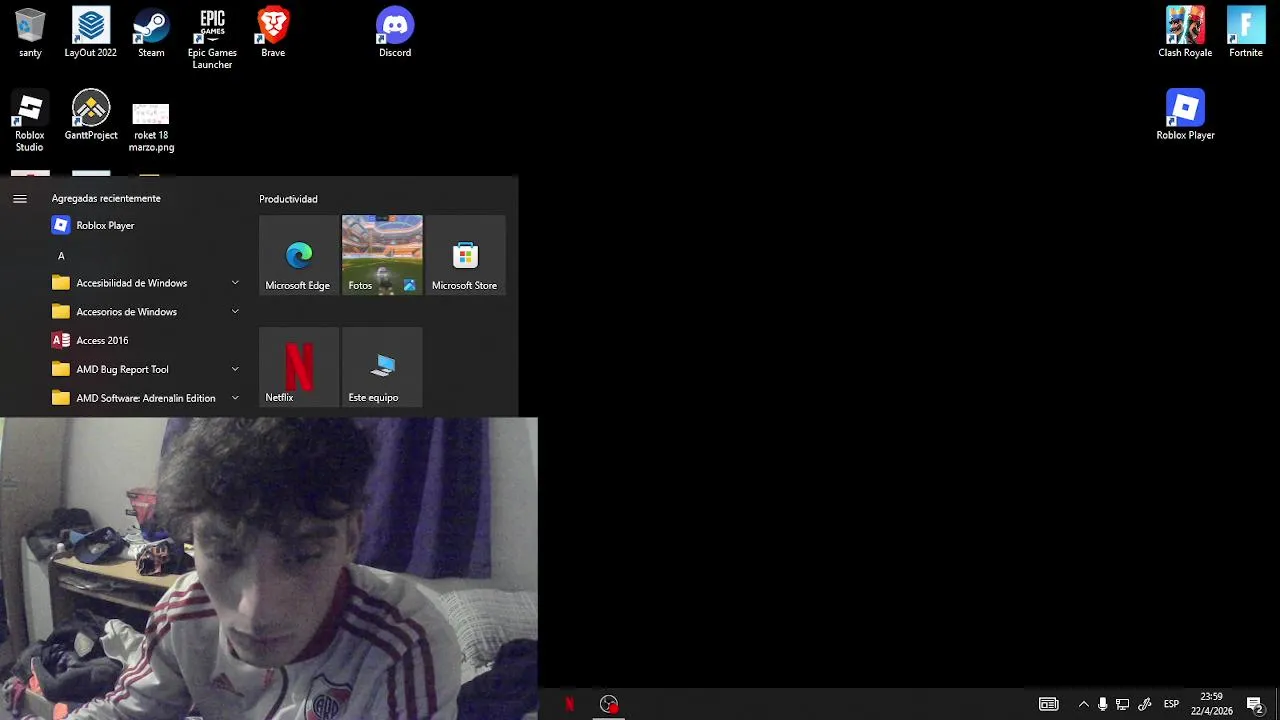
Task: Click the Productividad group header
Action: tap(288, 199)
